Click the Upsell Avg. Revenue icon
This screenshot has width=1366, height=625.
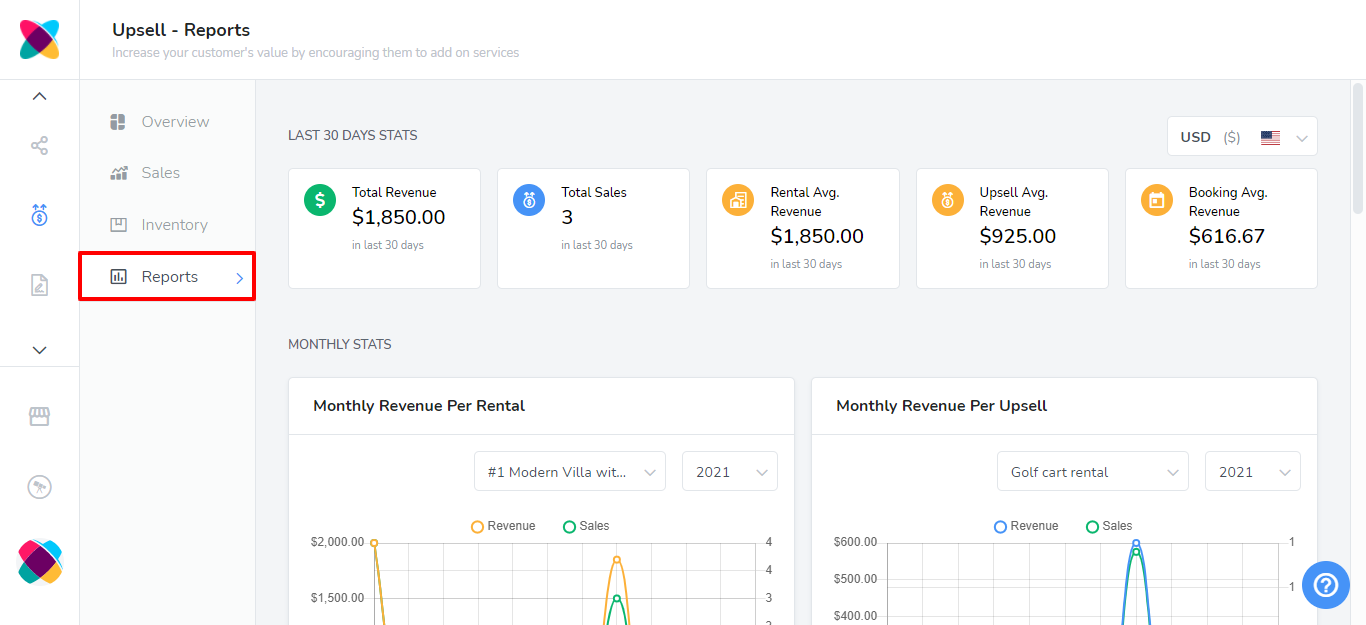pos(948,200)
